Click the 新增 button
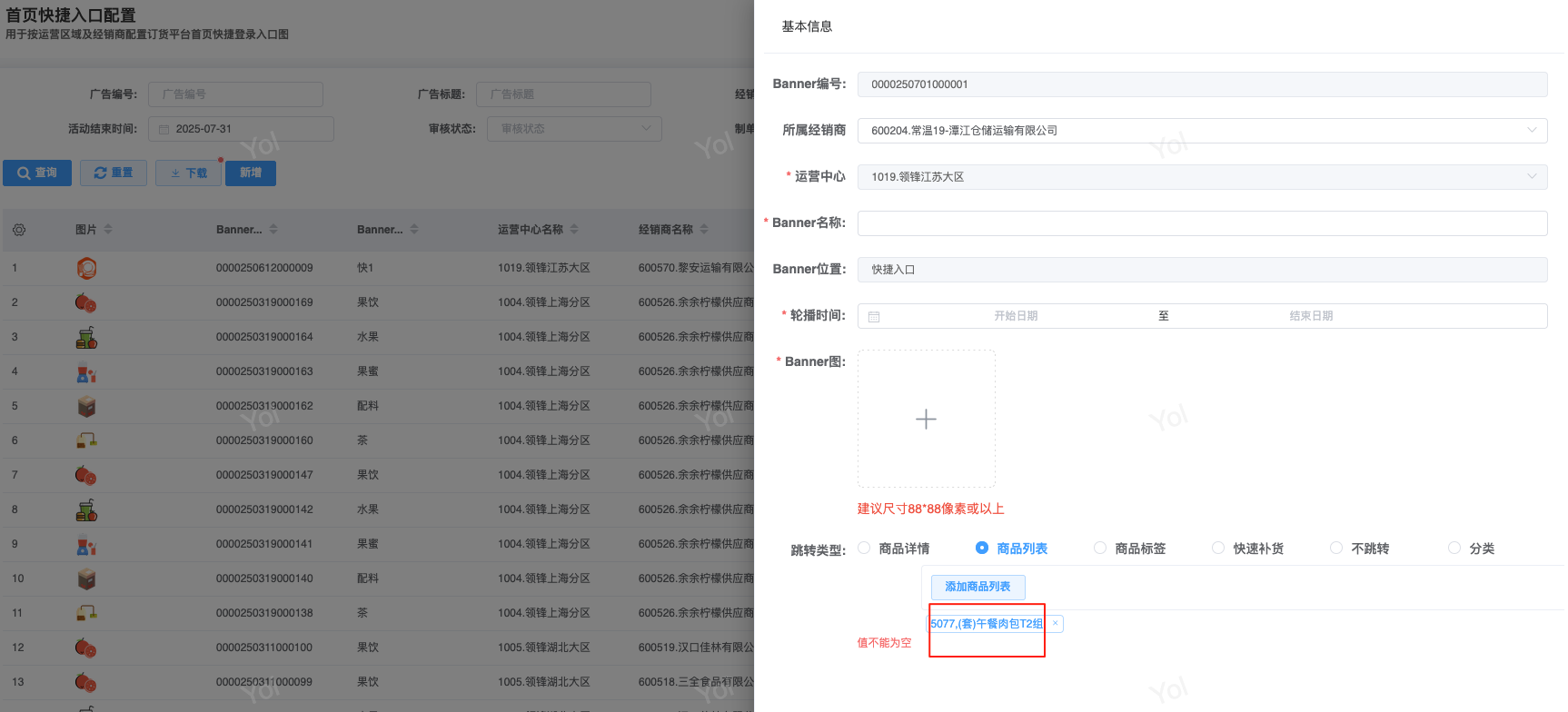Screen dimensions: 1568x712 tap(251, 173)
